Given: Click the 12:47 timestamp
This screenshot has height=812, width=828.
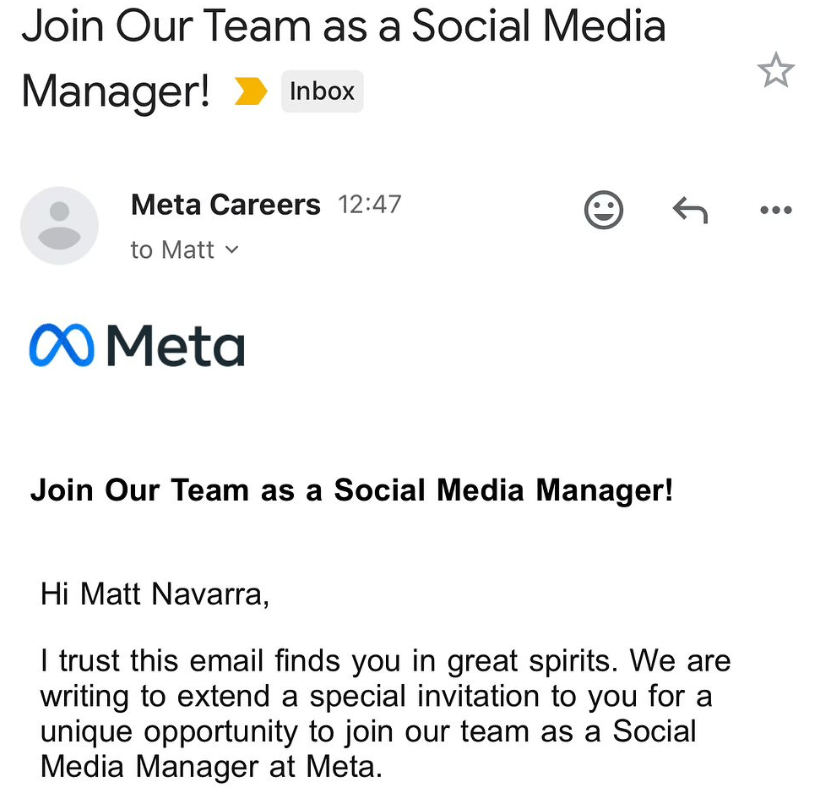Looking at the screenshot, I should 370,205.
